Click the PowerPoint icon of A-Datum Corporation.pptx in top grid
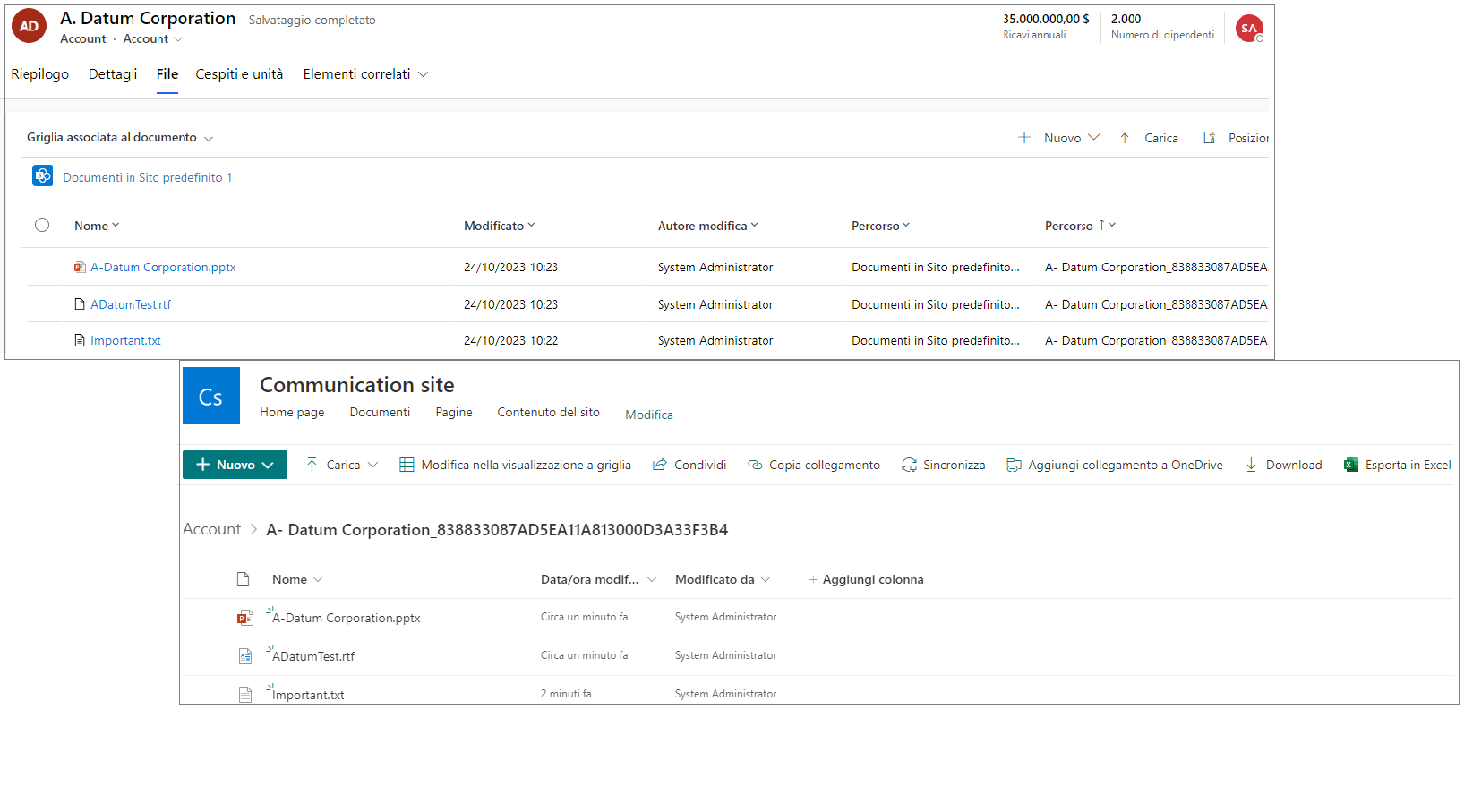 click(80, 267)
